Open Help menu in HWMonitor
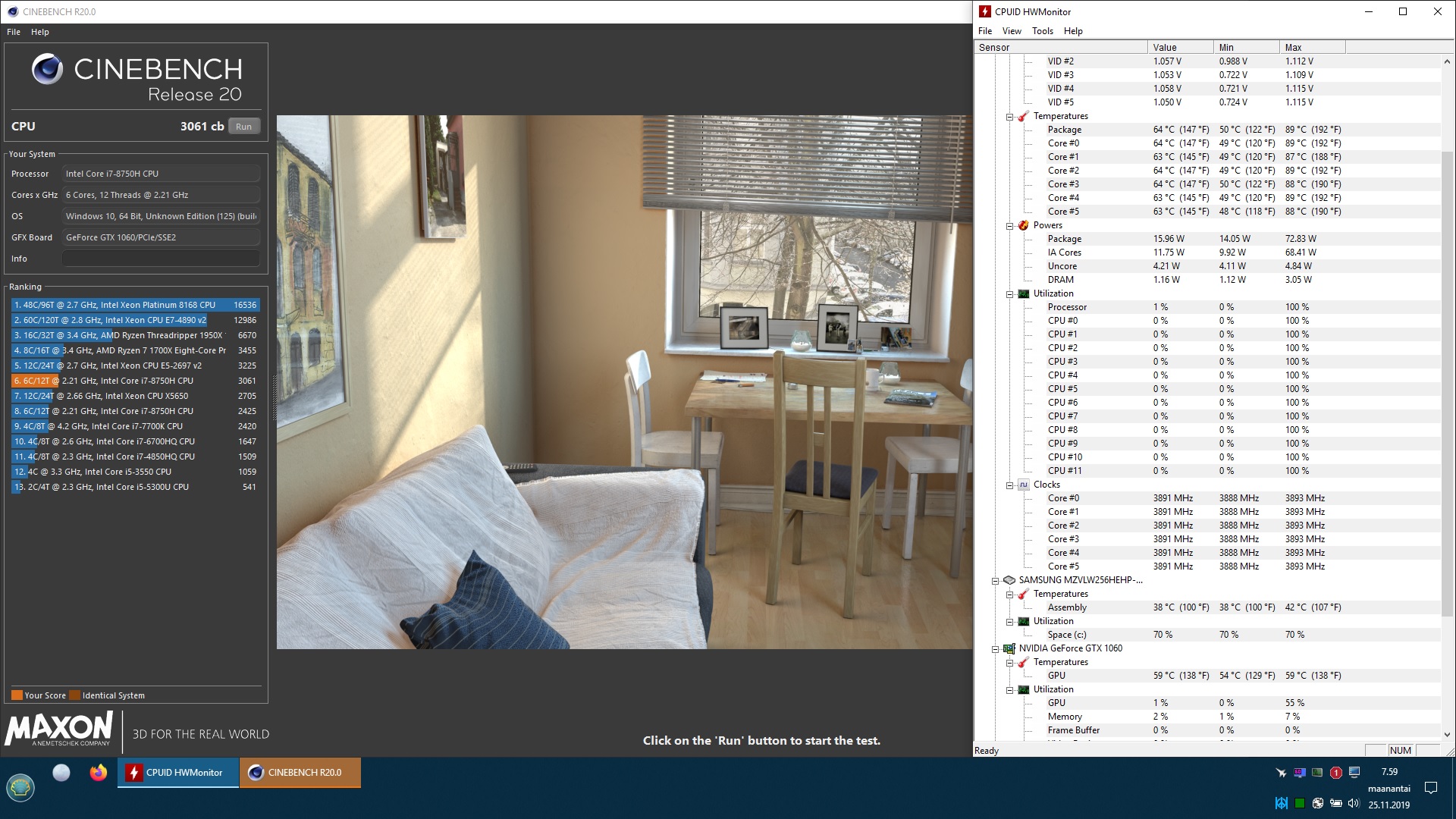Viewport: 1456px width, 819px height. [x=1073, y=31]
